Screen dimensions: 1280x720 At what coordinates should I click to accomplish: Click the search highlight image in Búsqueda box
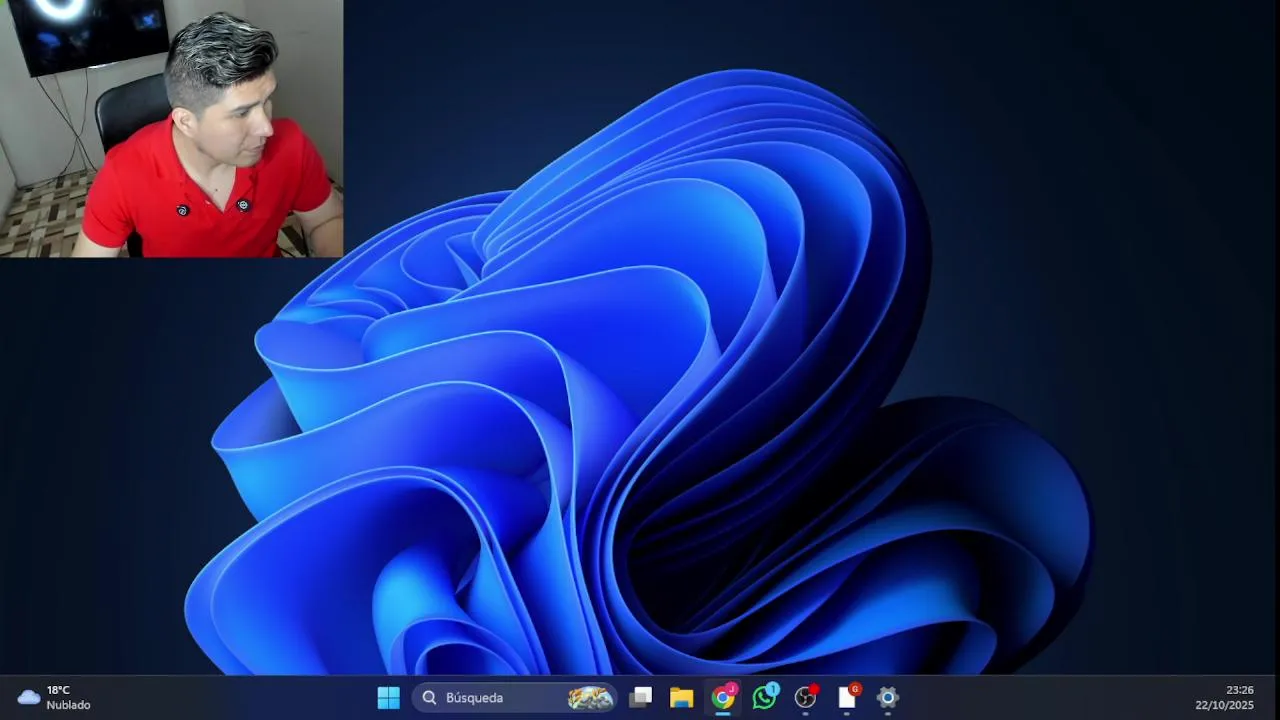click(590, 697)
